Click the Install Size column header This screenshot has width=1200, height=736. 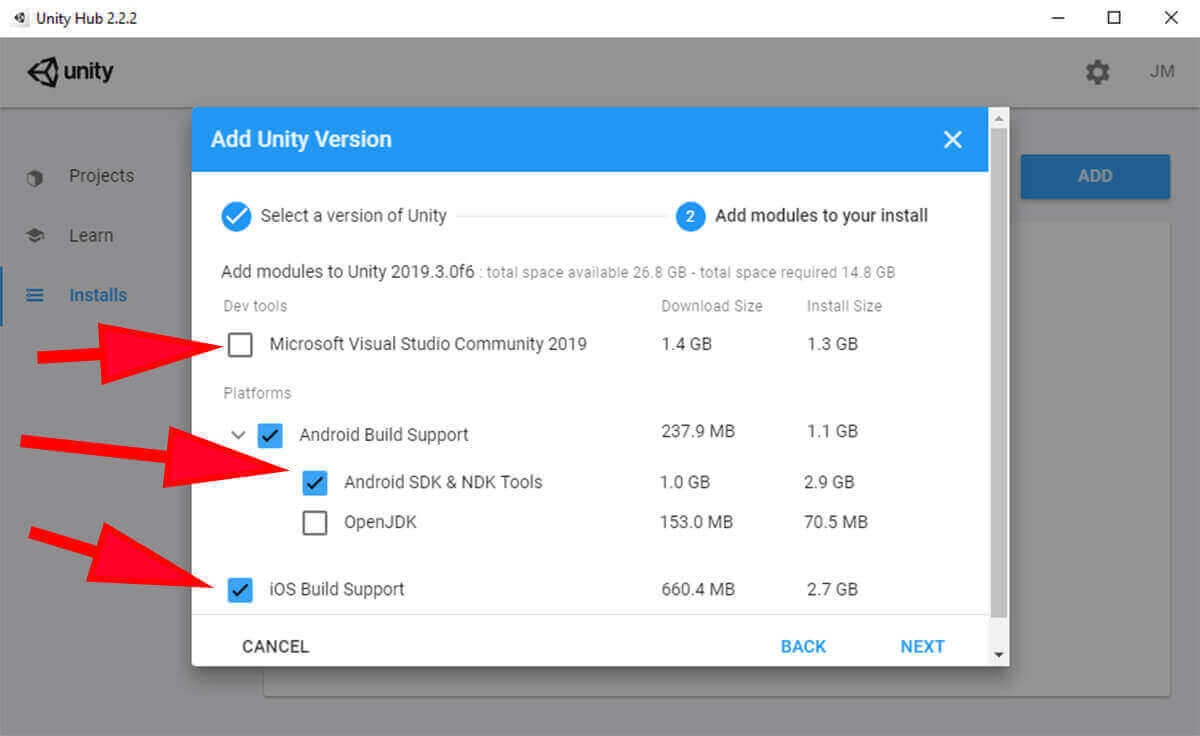tap(844, 306)
